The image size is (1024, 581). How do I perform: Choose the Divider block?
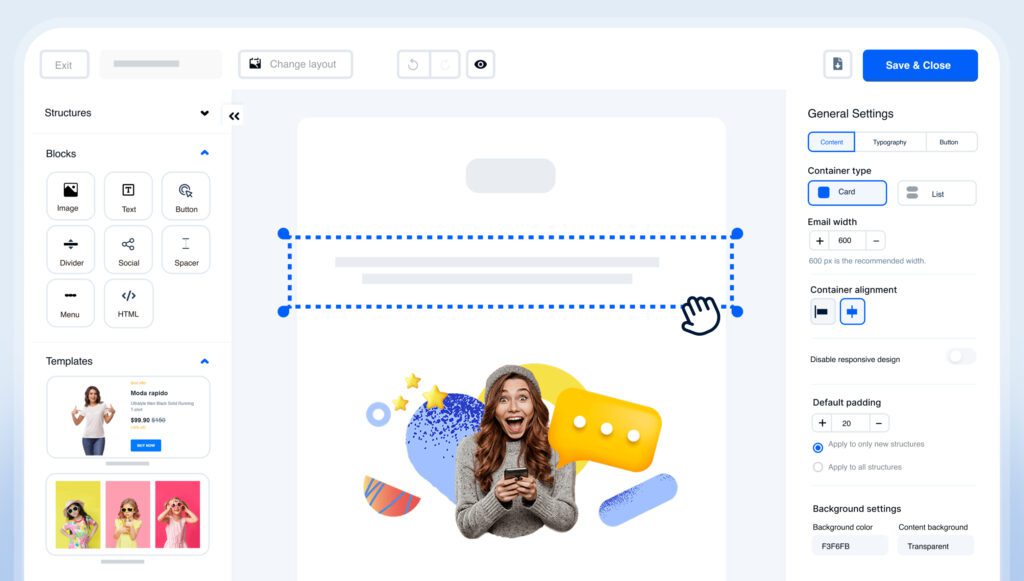pyautogui.click(x=71, y=249)
